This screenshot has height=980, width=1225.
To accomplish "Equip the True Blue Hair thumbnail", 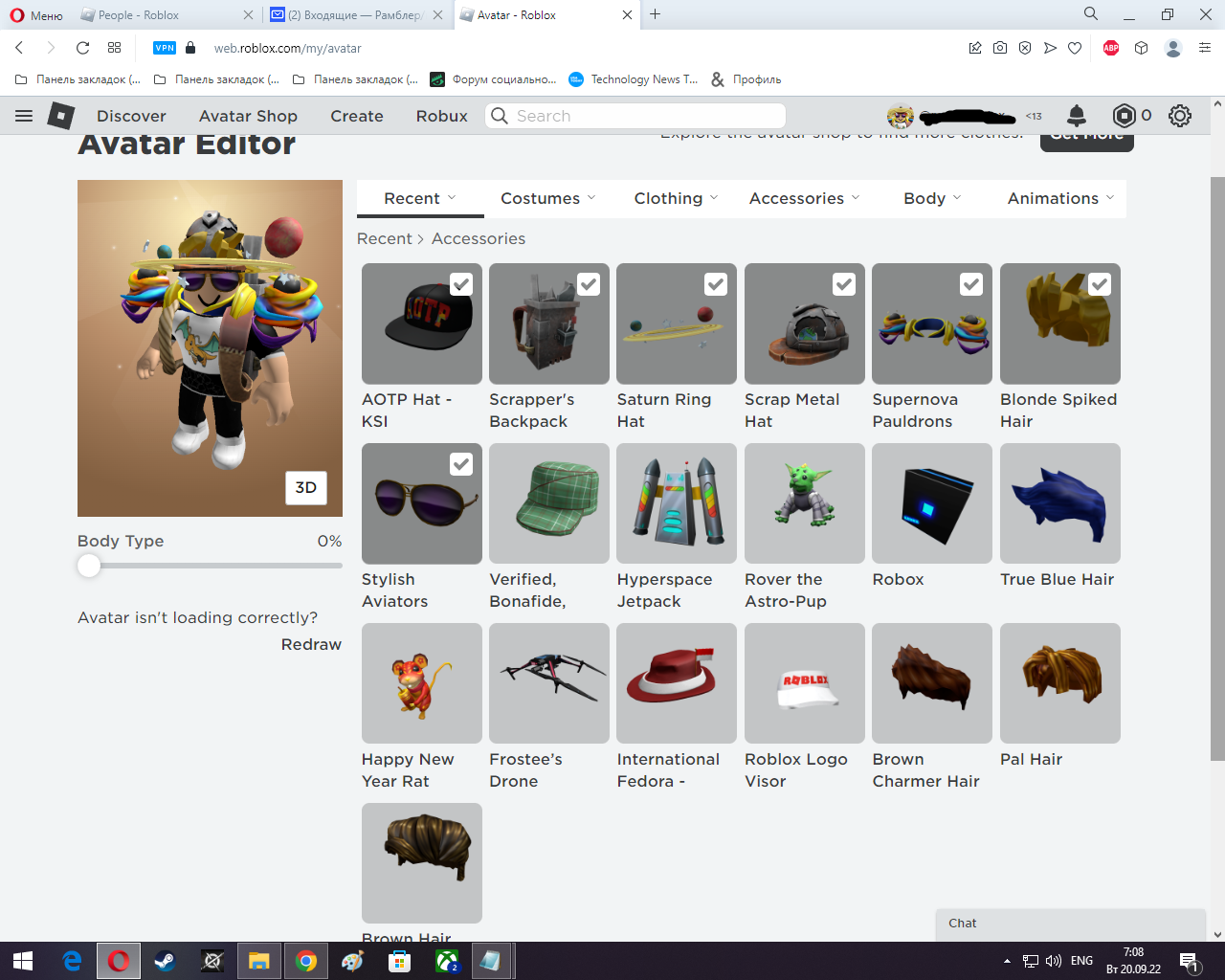I will pos(1060,503).
